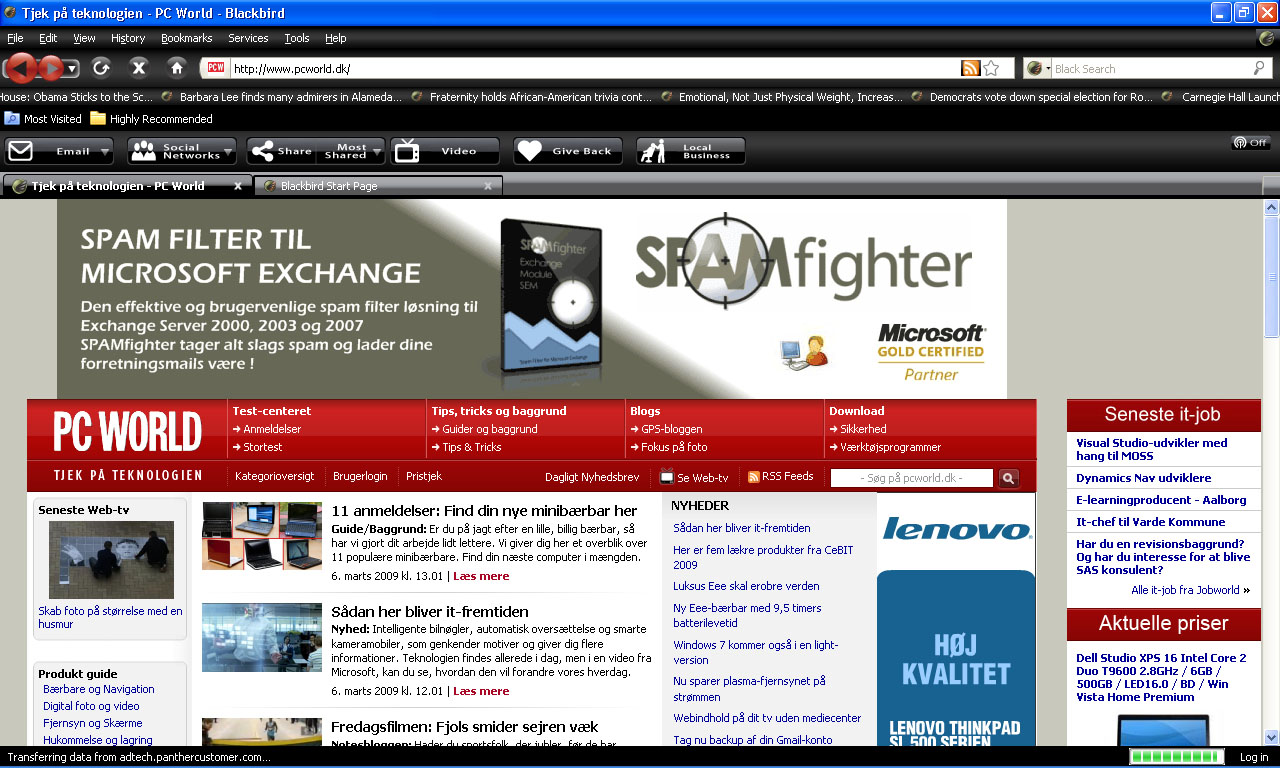Image resolution: width=1280 pixels, height=768 pixels.
Task: Open the Bookmarks menu
Action: tap(186, 38)
